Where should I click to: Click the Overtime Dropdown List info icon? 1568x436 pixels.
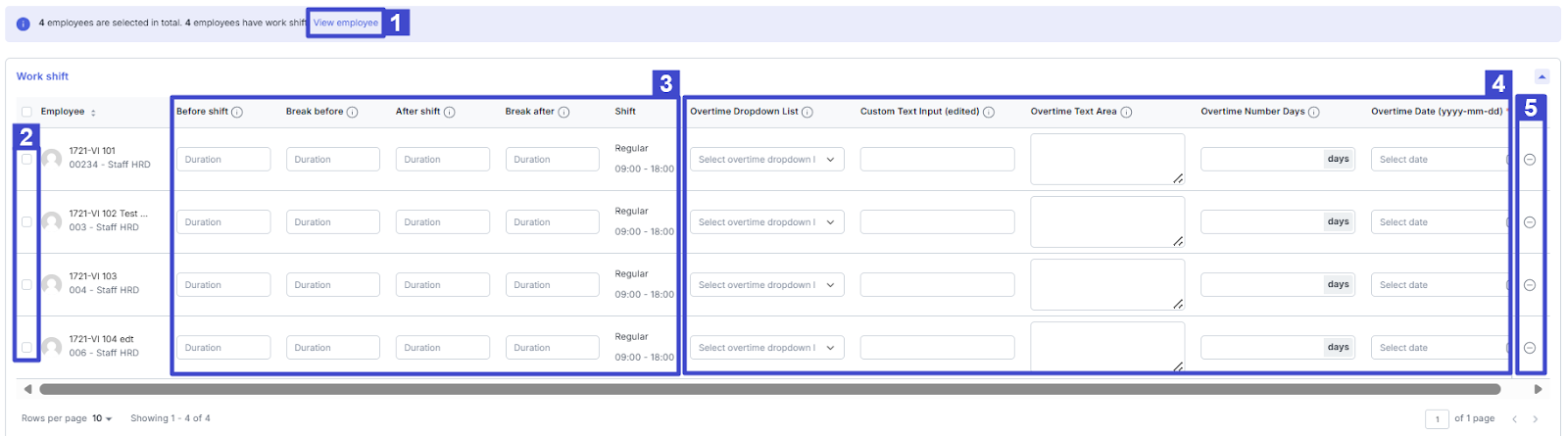[x=808, y=112]
